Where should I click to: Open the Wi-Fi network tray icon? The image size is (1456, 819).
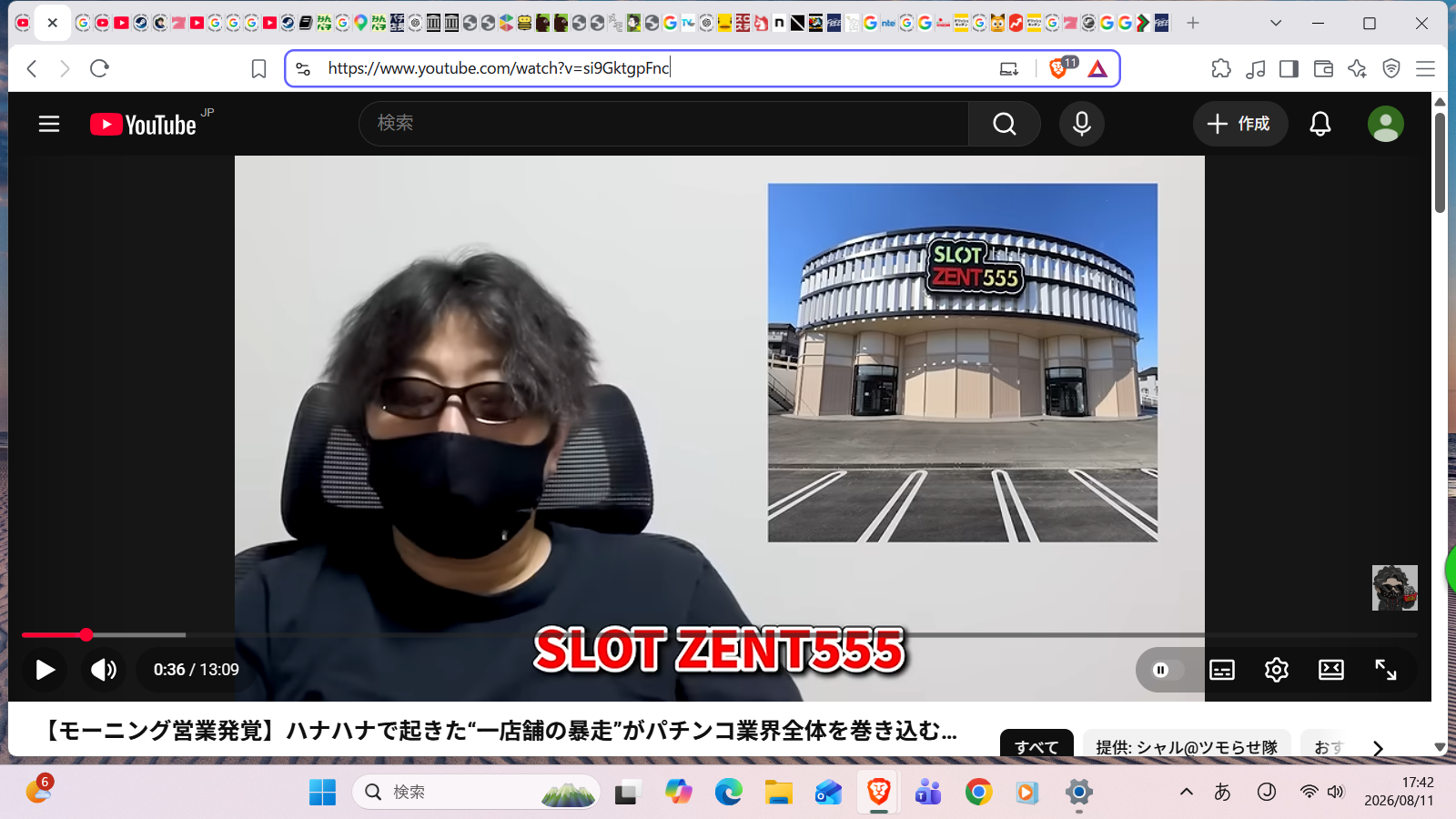click(1309, 792)
